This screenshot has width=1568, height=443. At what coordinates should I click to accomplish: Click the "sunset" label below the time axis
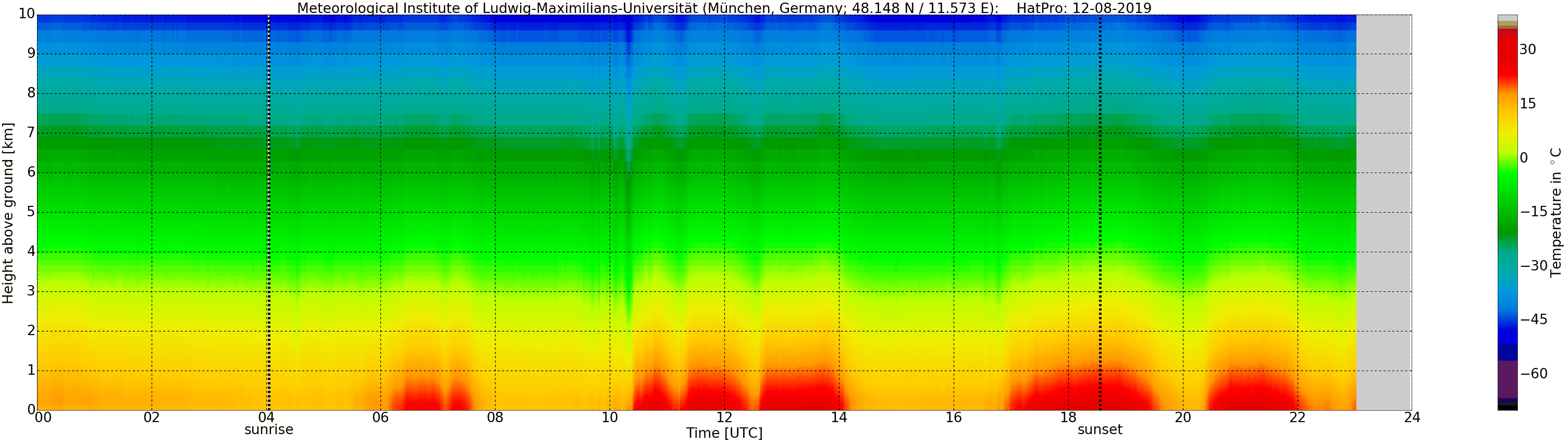(1100, 429)
